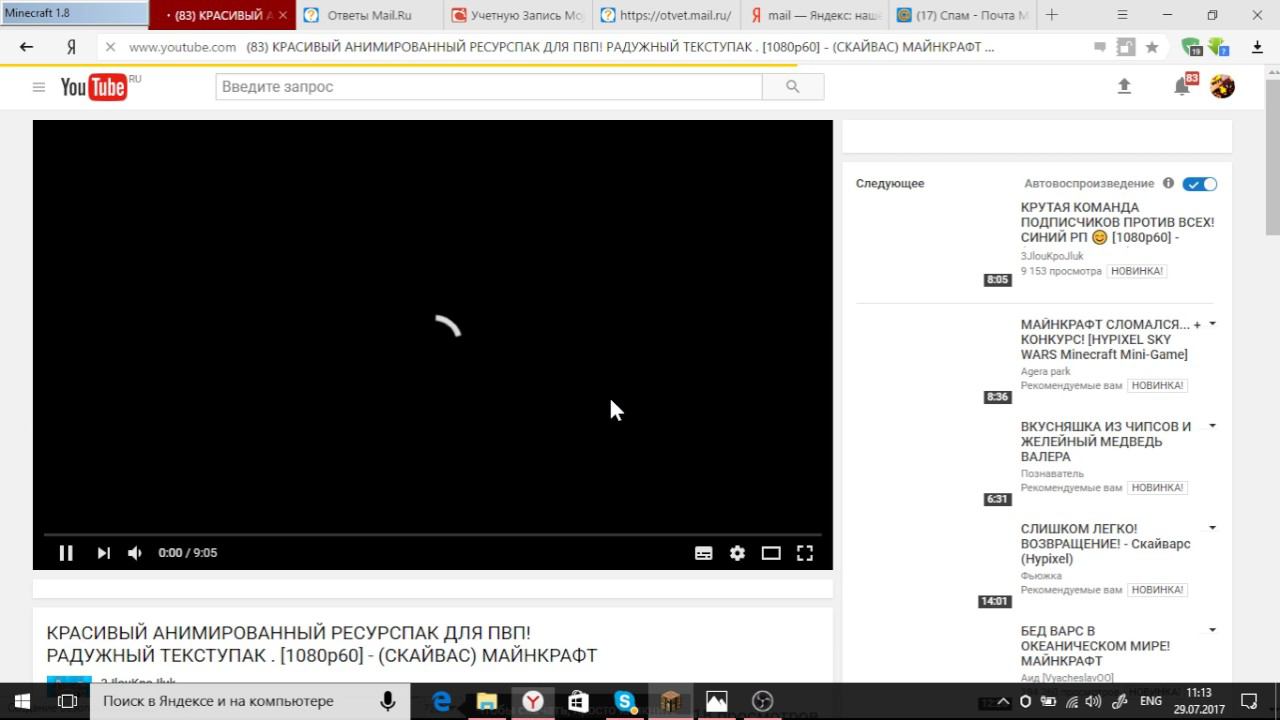The height and width of the screenshot is (720, 1280).
Task: Focus the YouTube search field
Action: click(489, 87)
